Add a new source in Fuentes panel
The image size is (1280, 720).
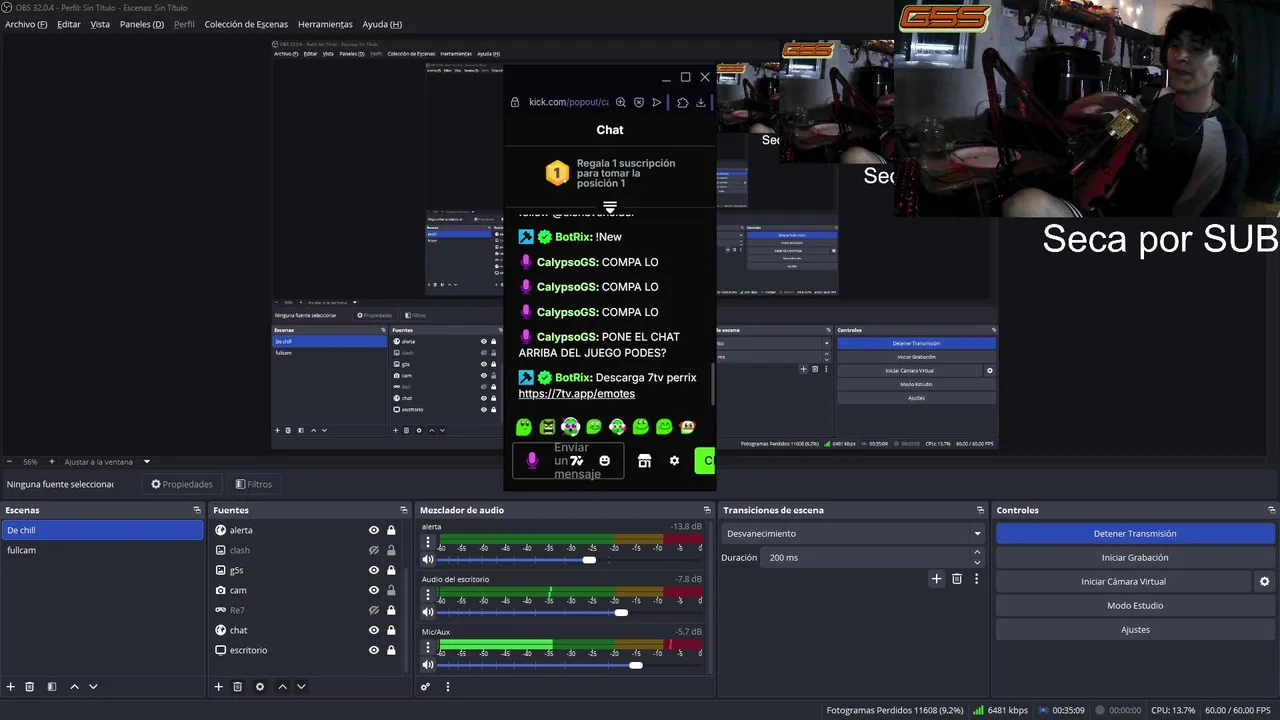[219, 687]
